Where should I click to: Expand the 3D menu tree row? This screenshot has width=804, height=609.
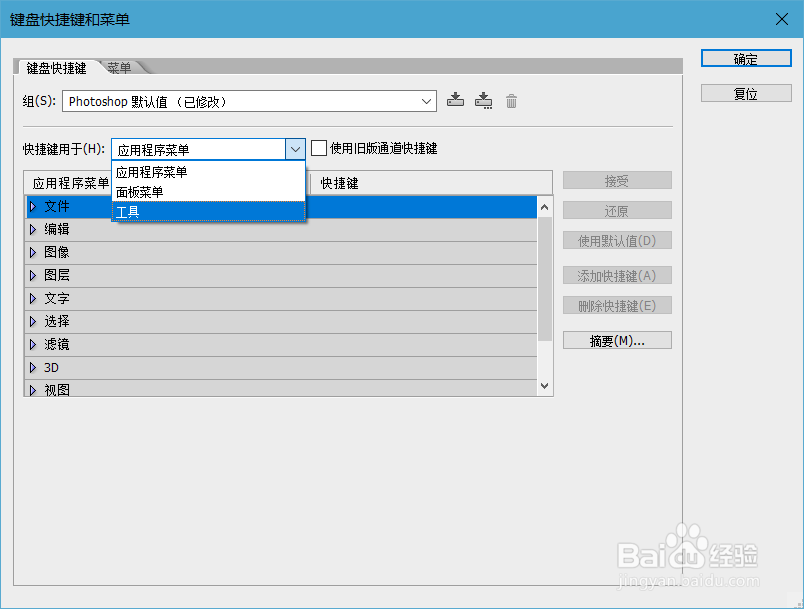pos(33,368)
